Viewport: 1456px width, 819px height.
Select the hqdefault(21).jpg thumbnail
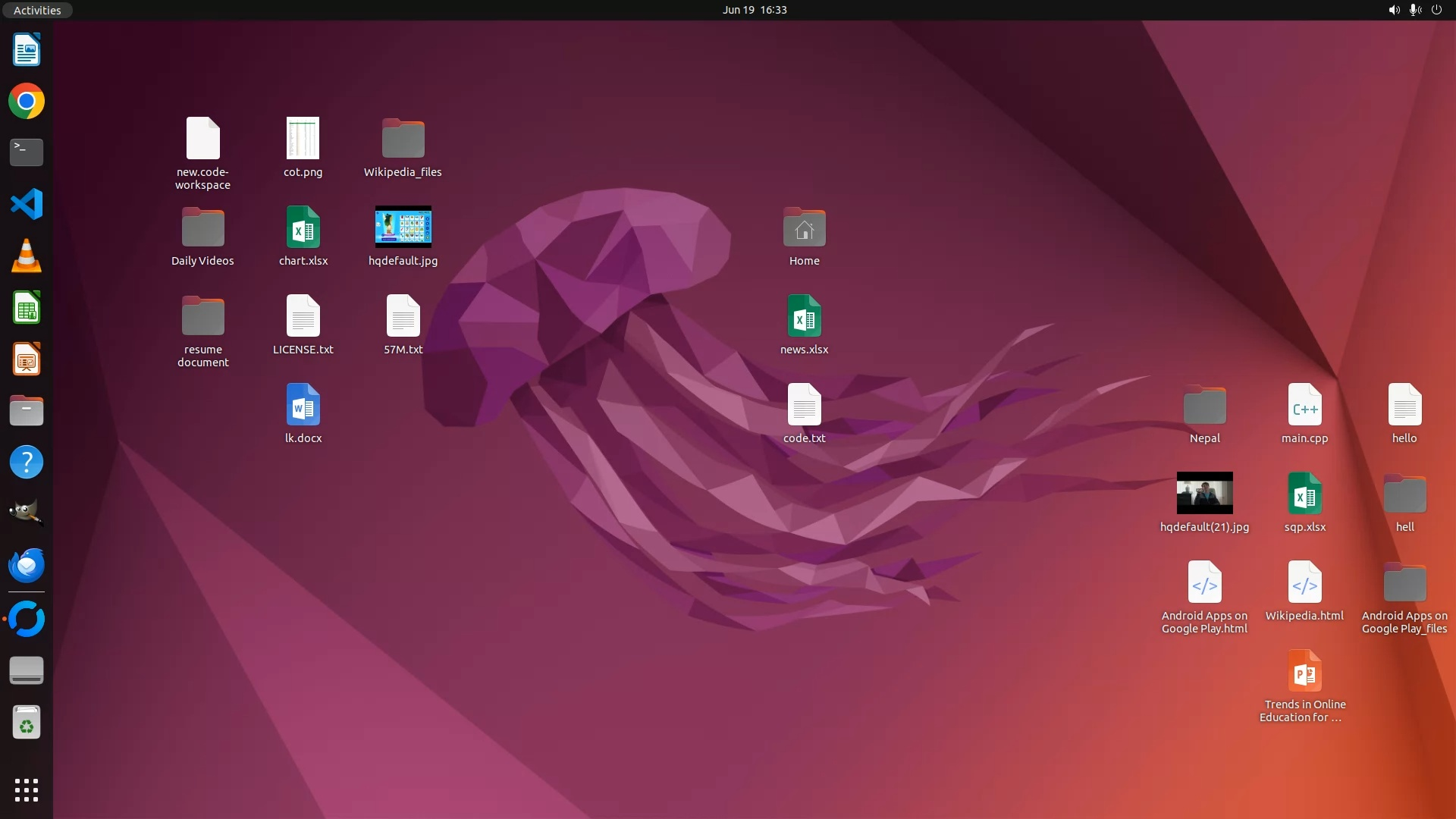(x=1204, y=493)
